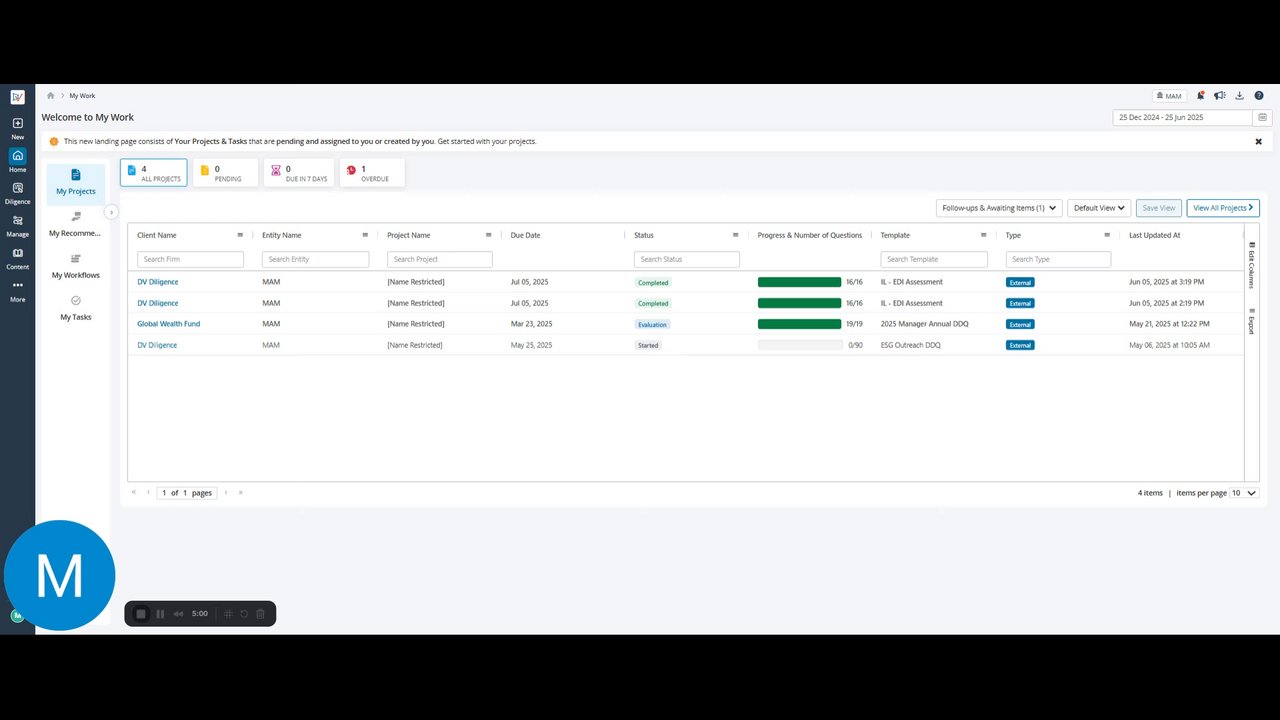Open the Edit Columns side panel
The height and width of the screenshot is (720, 1280).
(x=1251, y=266)
